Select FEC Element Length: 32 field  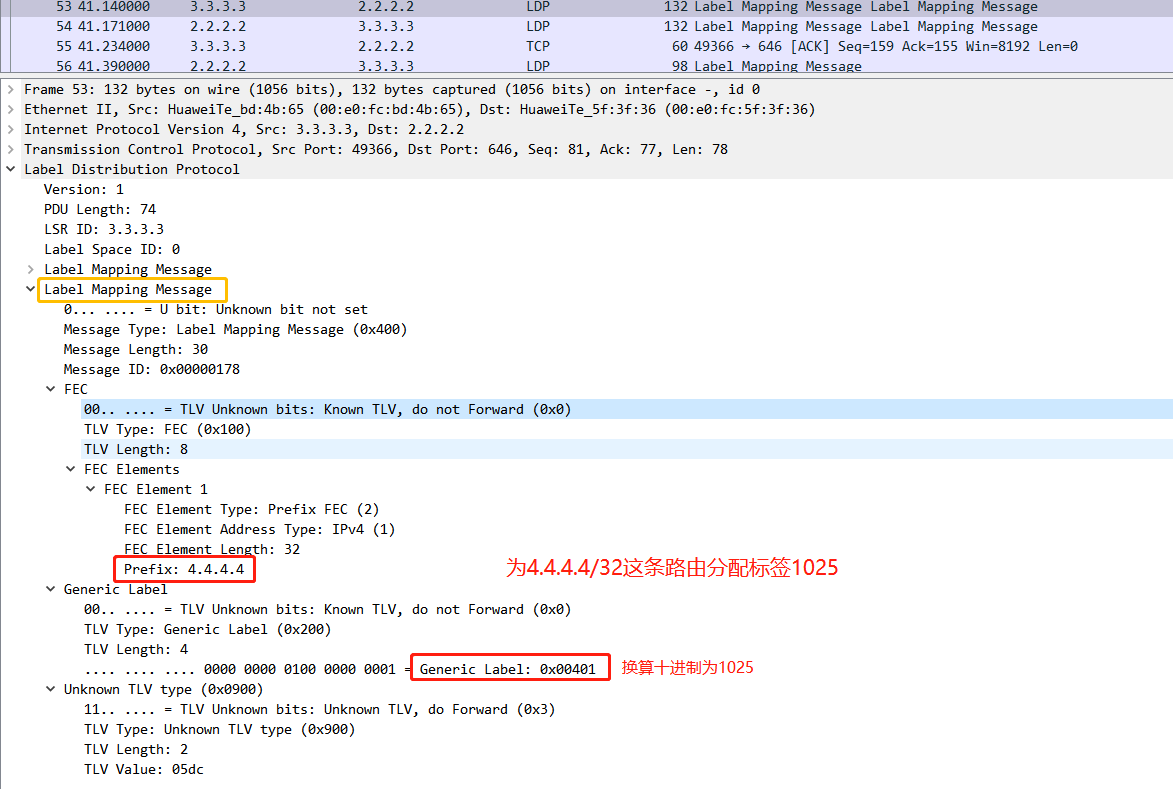click(x=212, y=549)
